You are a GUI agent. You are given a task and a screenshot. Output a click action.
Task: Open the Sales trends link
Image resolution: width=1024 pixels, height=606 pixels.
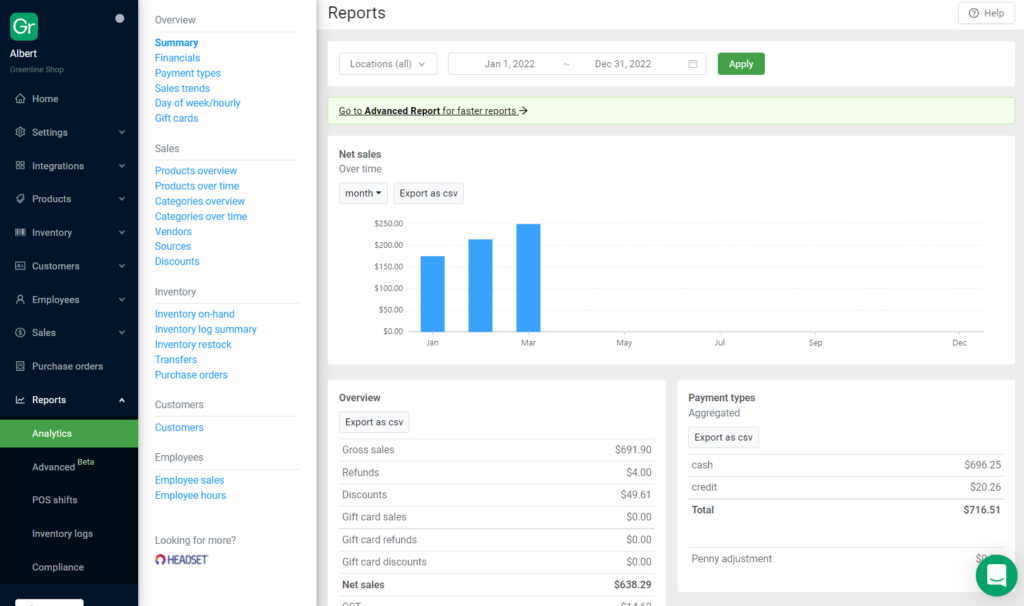pyautogui.click(x=182, y=88)
